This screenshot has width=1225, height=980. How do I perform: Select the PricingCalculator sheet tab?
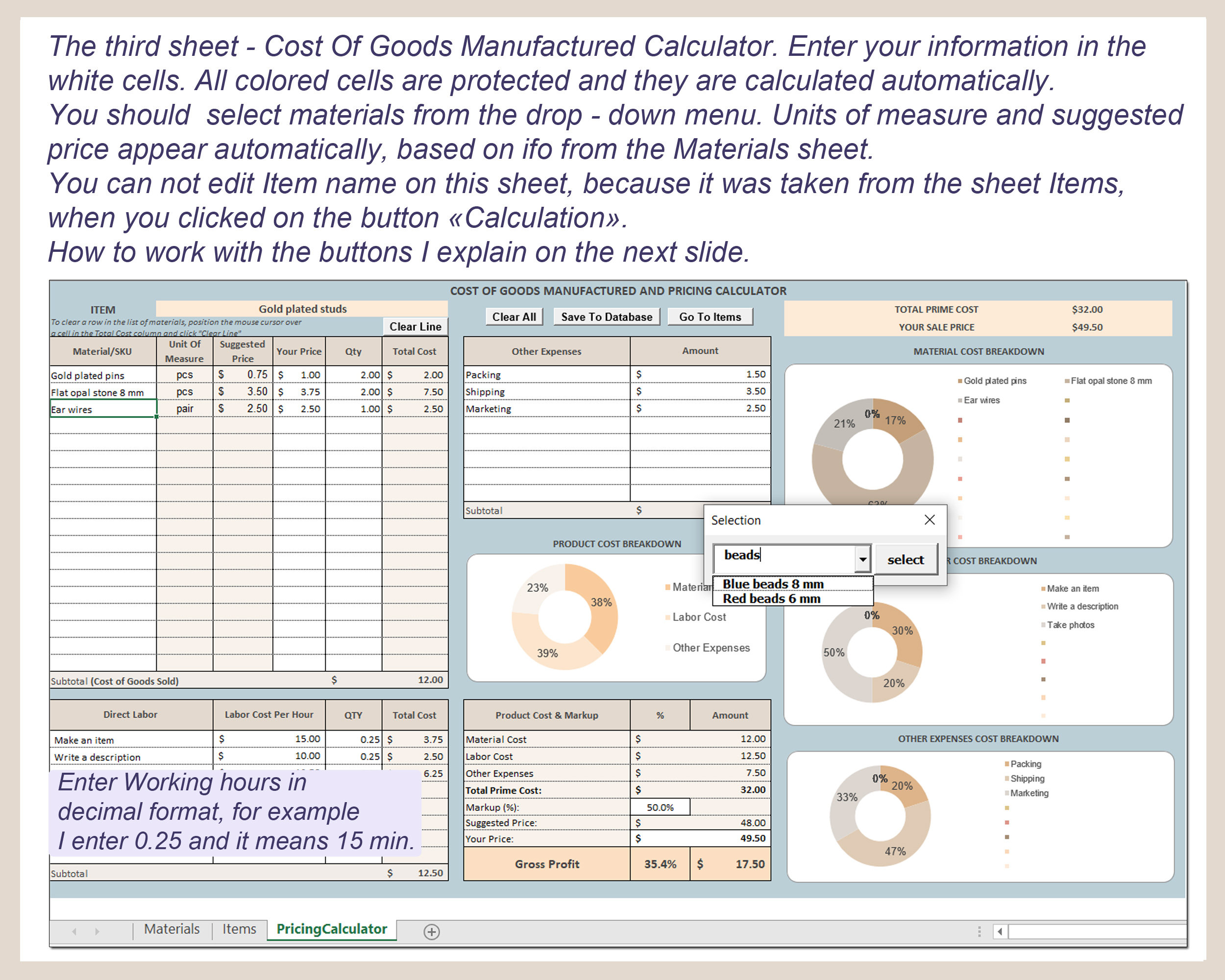[331, 930]
